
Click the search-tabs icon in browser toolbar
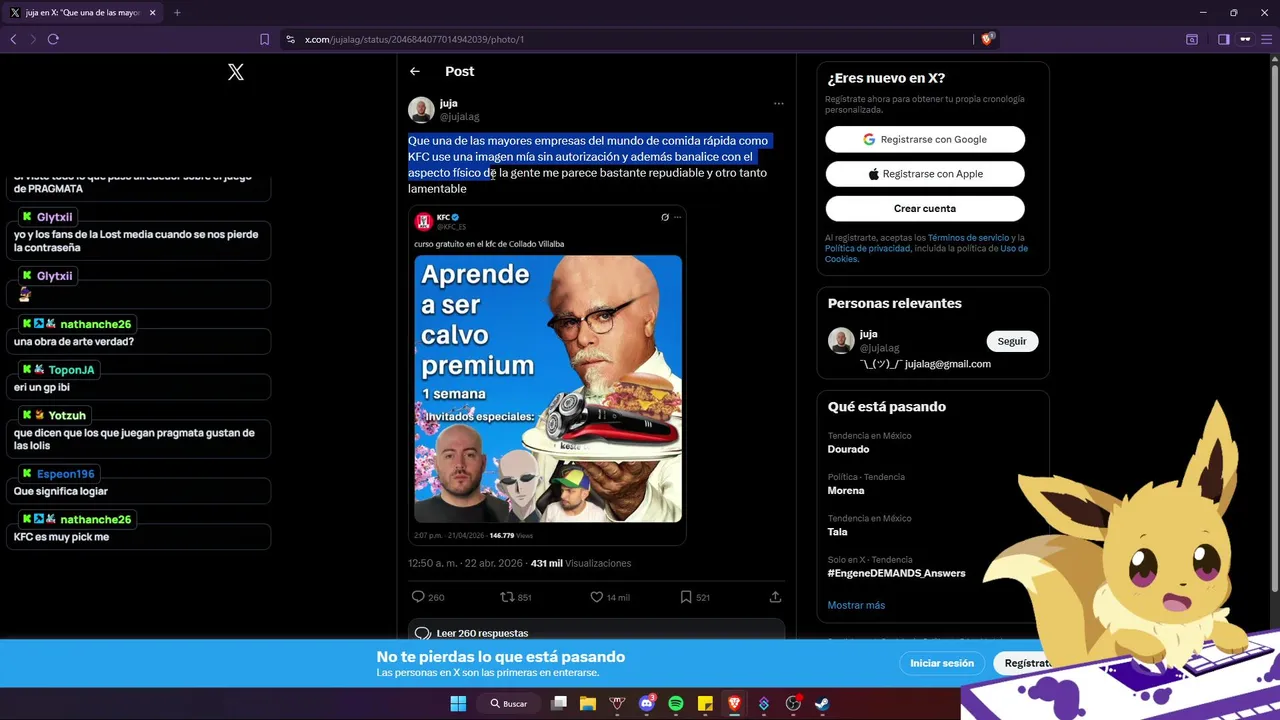(x=1192, y=39)
